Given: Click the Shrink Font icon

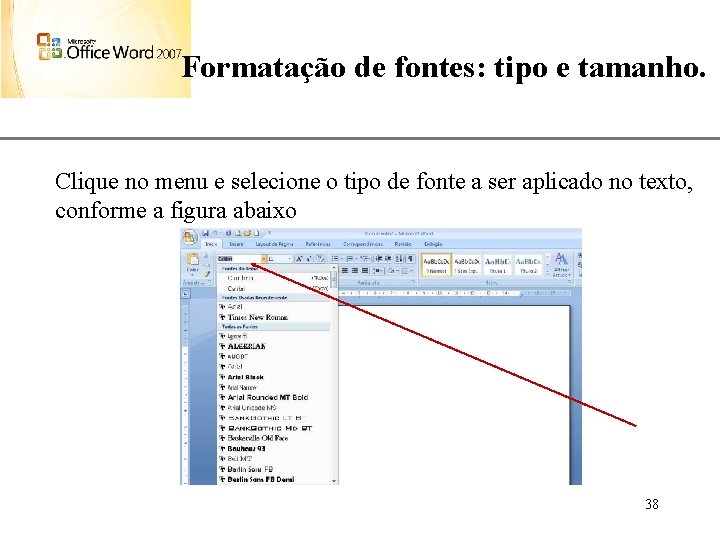Looking at the screenshot, I should coord(309,259).
